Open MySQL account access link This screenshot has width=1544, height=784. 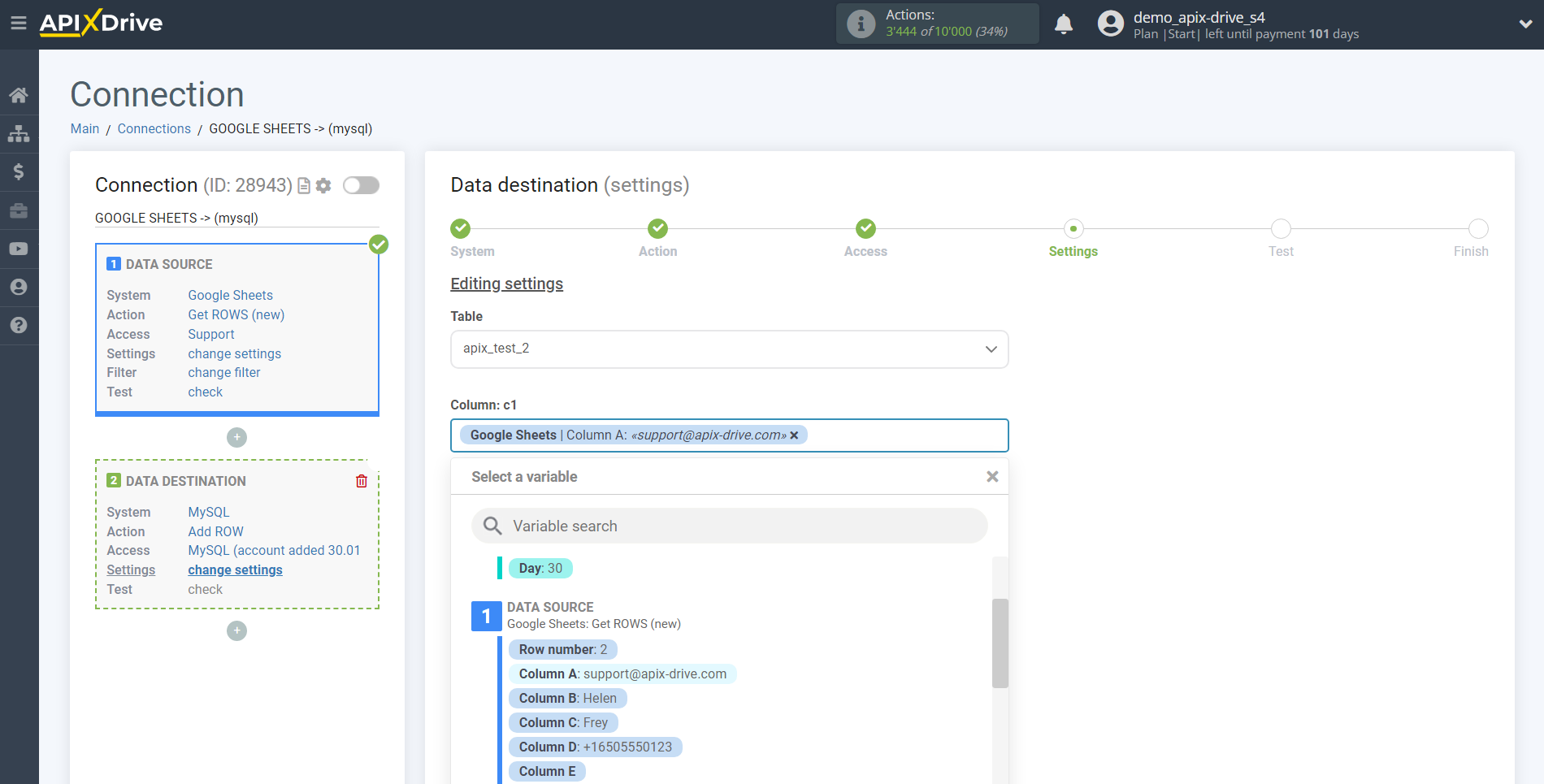pos(274,550)
